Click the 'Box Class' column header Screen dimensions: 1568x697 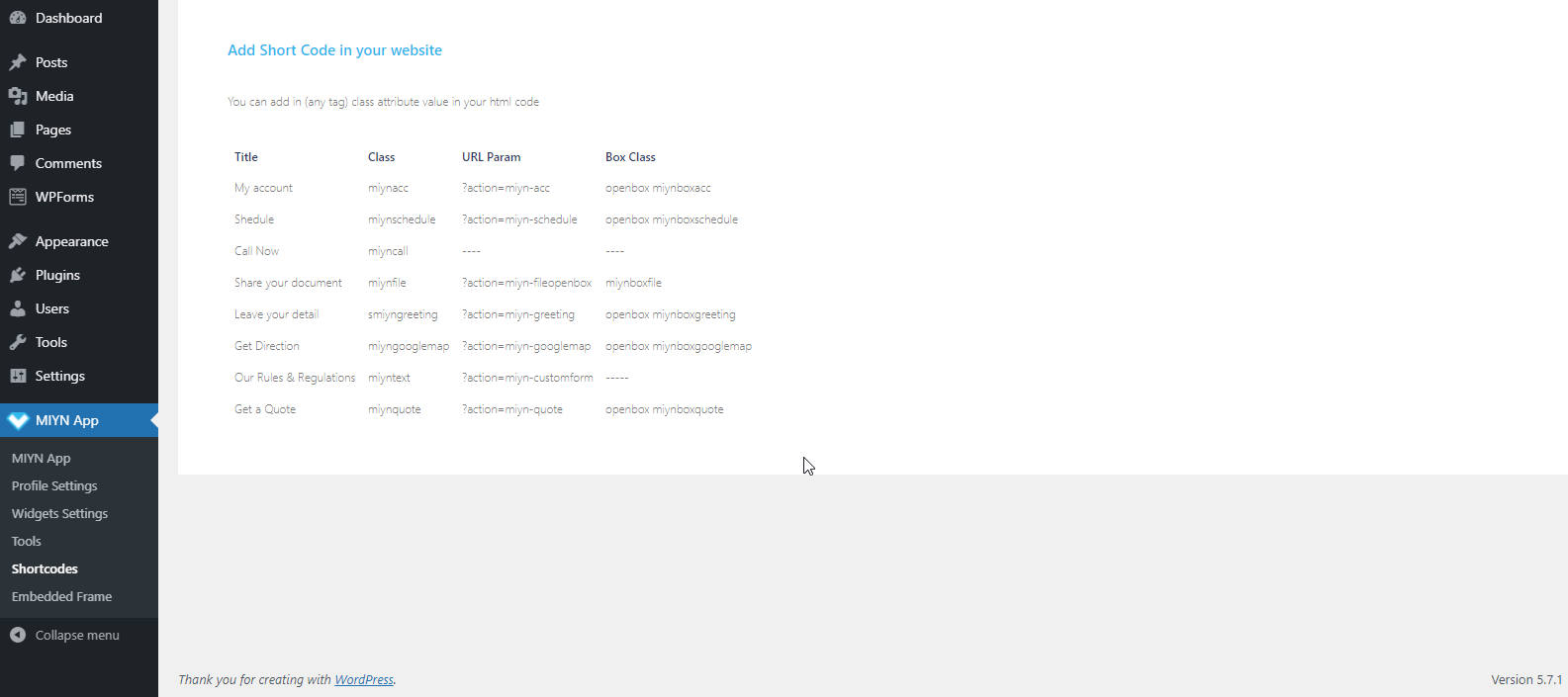tap(630, 157)
